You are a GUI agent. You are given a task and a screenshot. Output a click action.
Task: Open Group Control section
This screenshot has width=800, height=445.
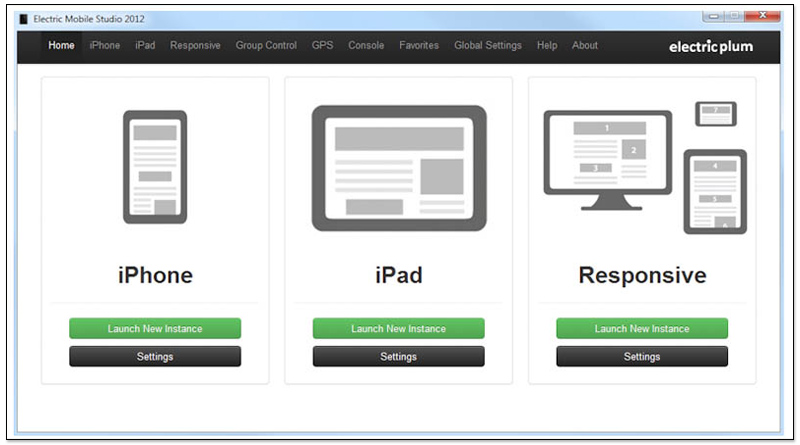click(x=266, y=45)
